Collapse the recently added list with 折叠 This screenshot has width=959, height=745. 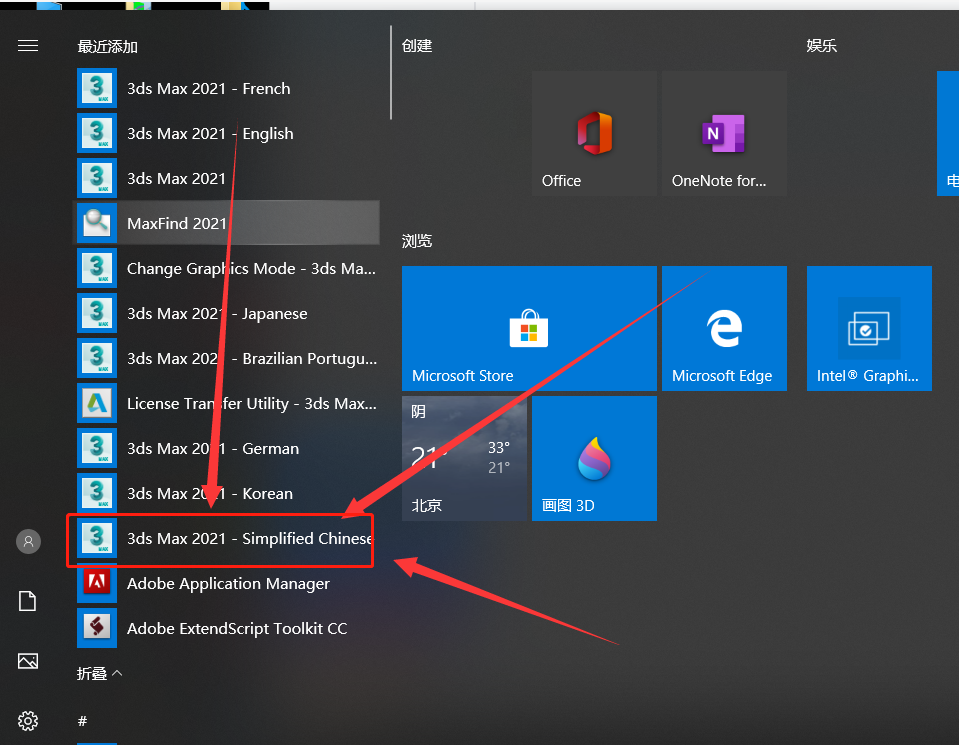(x=100, y=673)
